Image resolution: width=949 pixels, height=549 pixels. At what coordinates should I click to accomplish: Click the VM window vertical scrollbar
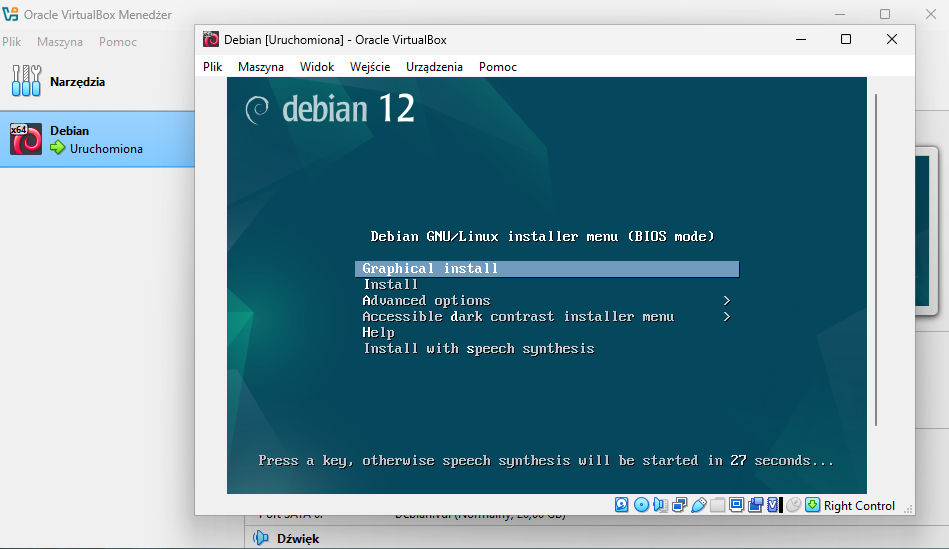[876, 260]
